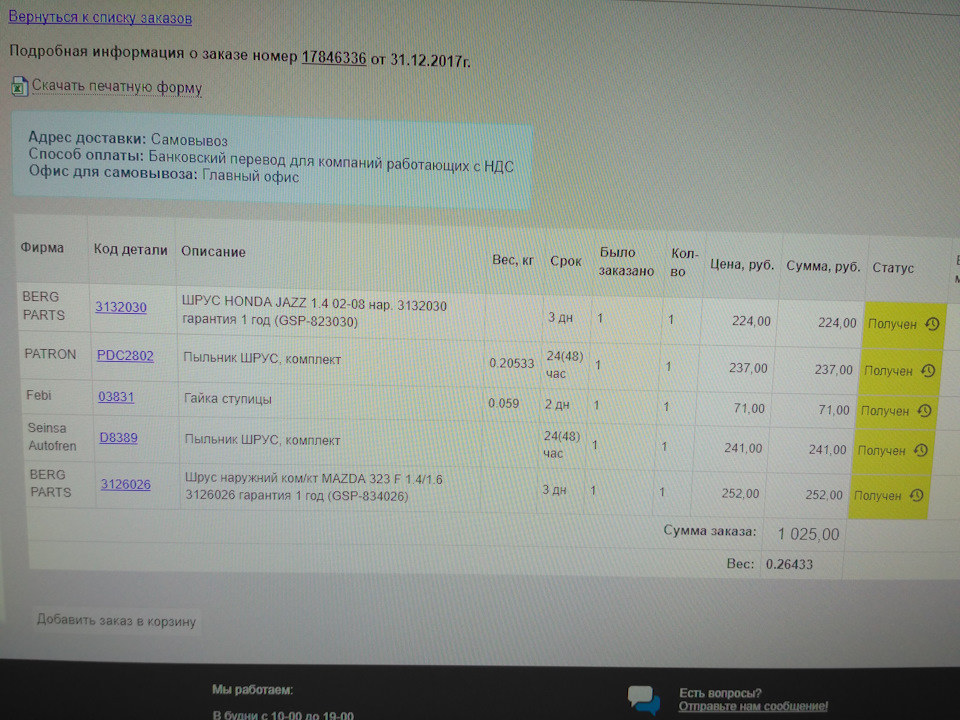Open history icon for 3126026 status
Screen dimensions: 960x720
coord(916,495)
